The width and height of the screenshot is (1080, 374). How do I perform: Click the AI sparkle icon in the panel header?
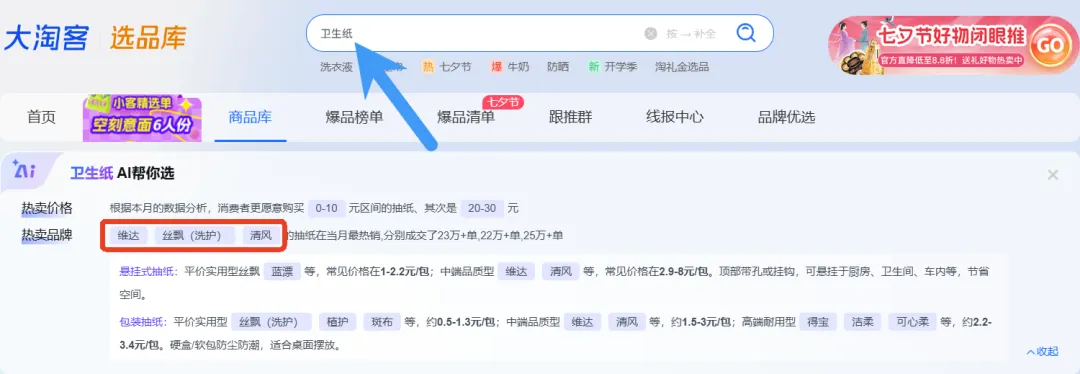[24, 170]
